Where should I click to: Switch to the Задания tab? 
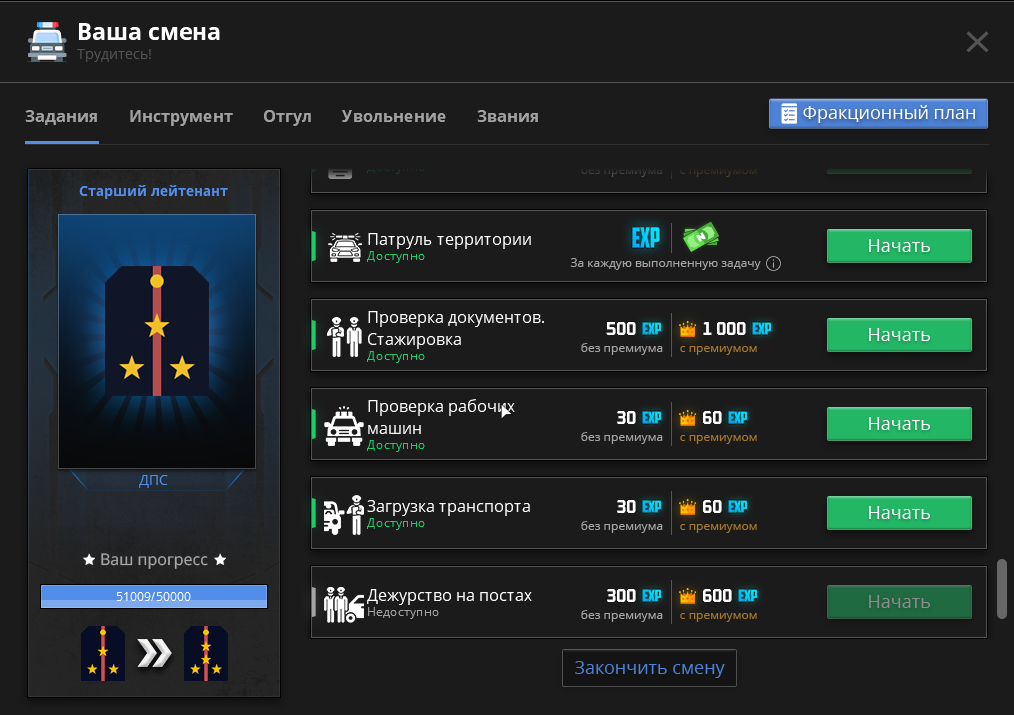61,116
